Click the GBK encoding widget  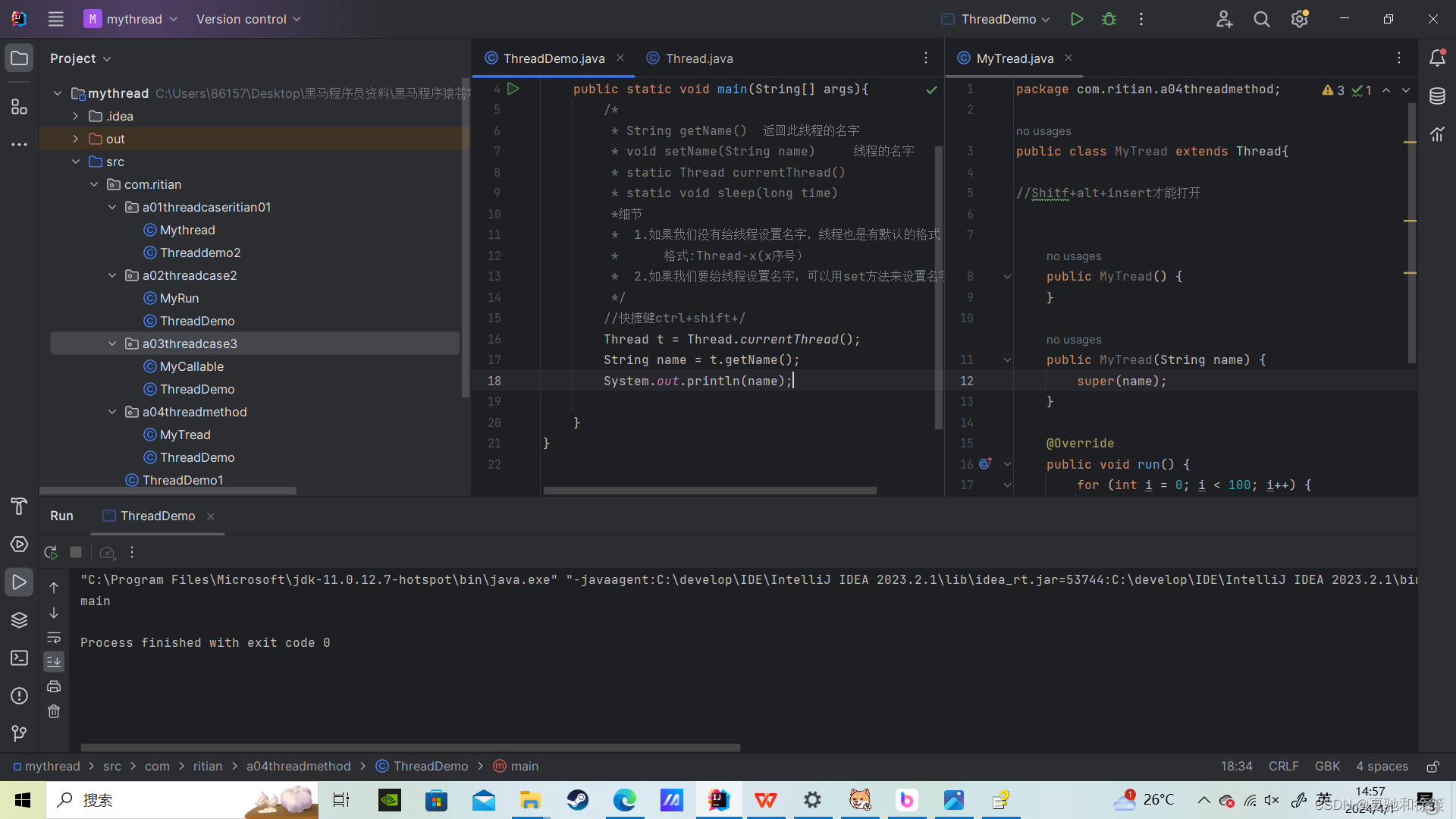pos(1327,767)
